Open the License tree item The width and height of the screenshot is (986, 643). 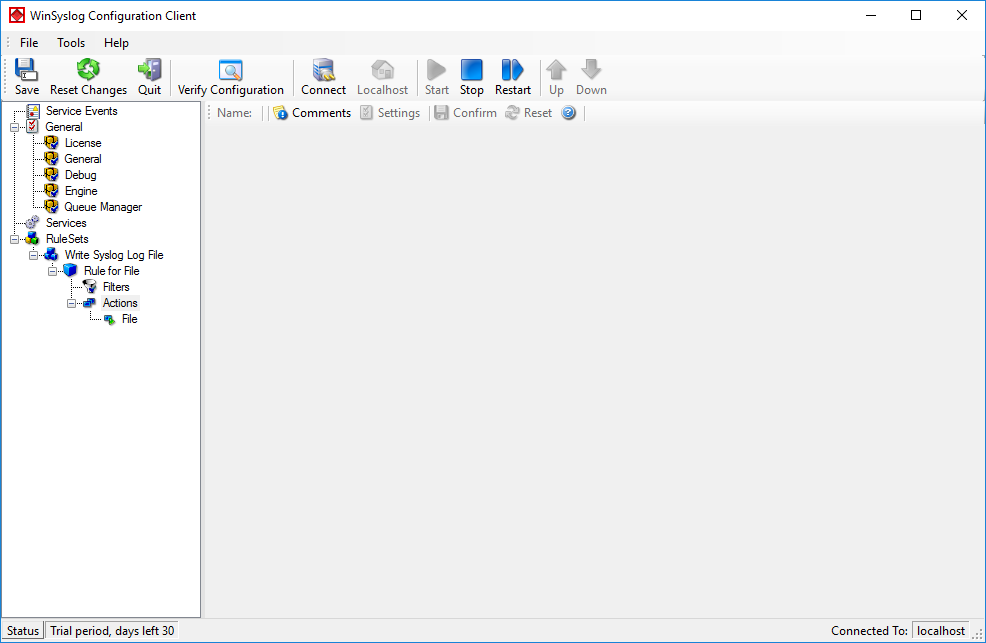tap(83, 143)
